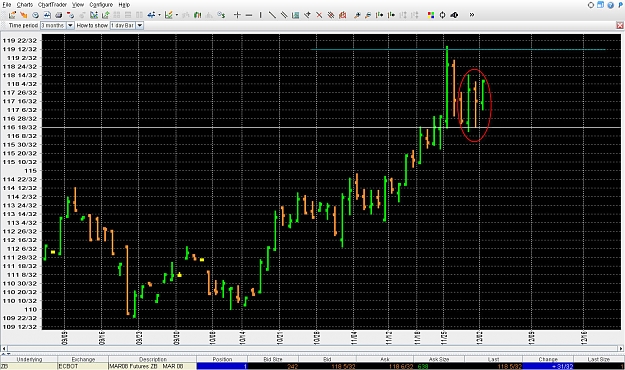Viewport: 625px width, 370px height.
Task: Click the circular refresh arrows icon
Action: [x=442, y=15]
